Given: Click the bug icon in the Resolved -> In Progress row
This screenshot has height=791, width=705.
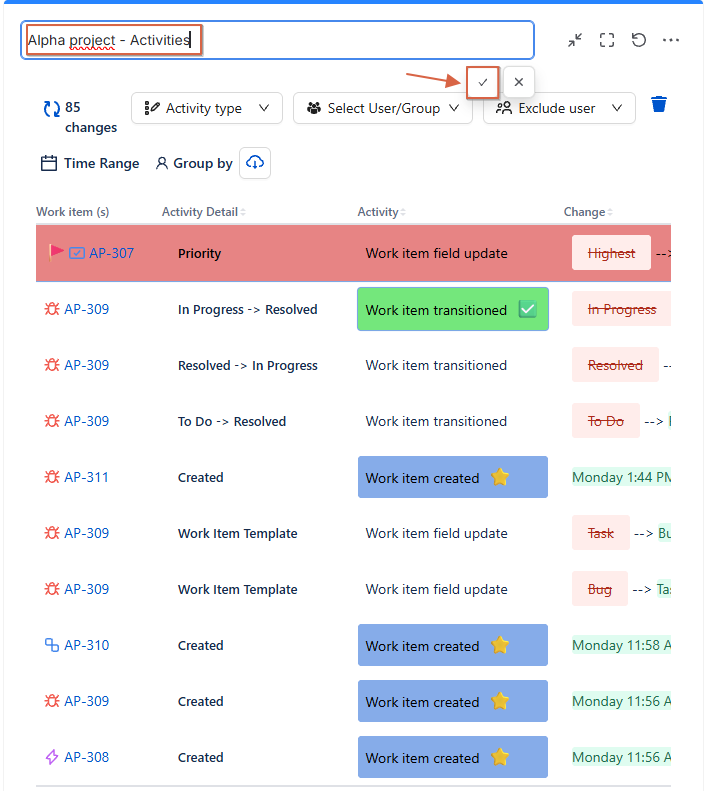Looking at the screenshot, I should tap(51, 365).
